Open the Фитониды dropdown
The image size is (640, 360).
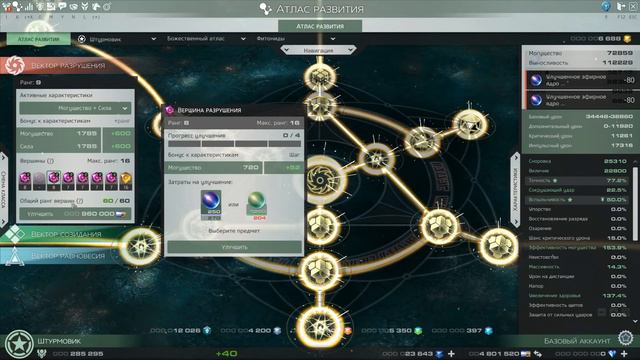point(296,39)
